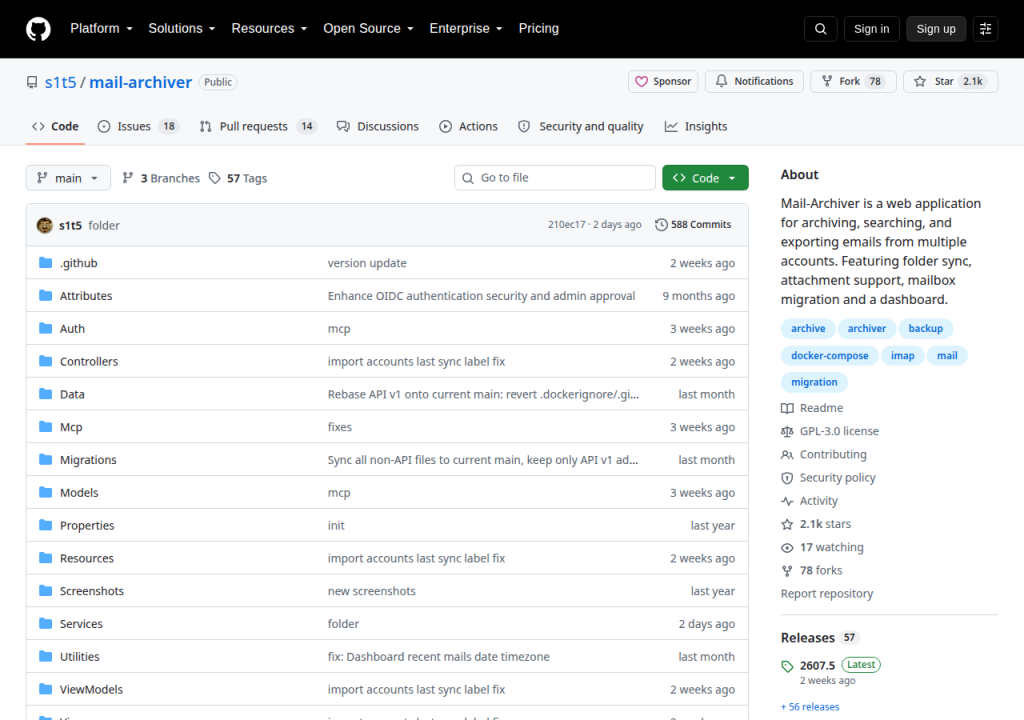This screenshot has width=1024, height=720.
Task: Open the Models folder icon
Action: [45, 492]
